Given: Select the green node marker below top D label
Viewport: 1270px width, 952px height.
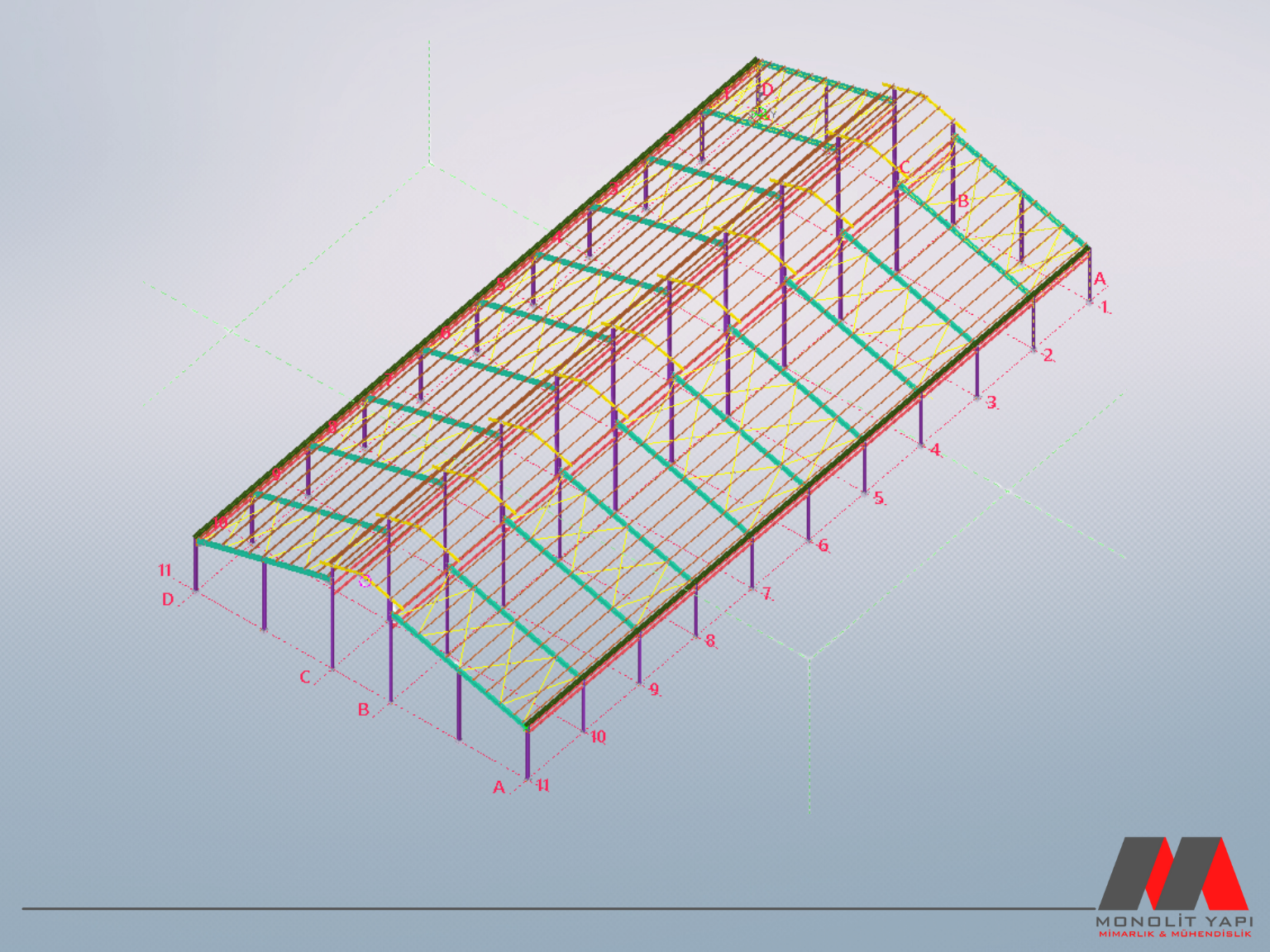Looking at the screenshot, I should tap(763, 112).
